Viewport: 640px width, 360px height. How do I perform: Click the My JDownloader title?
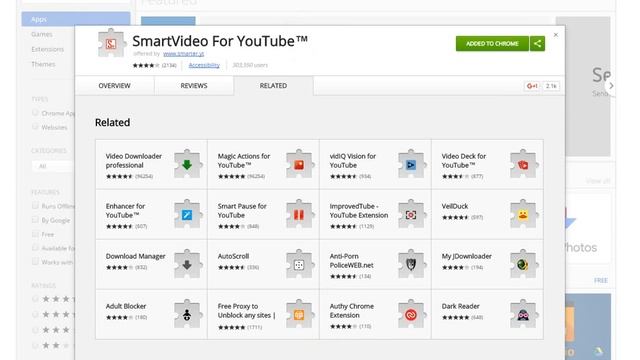click(467, 256)
